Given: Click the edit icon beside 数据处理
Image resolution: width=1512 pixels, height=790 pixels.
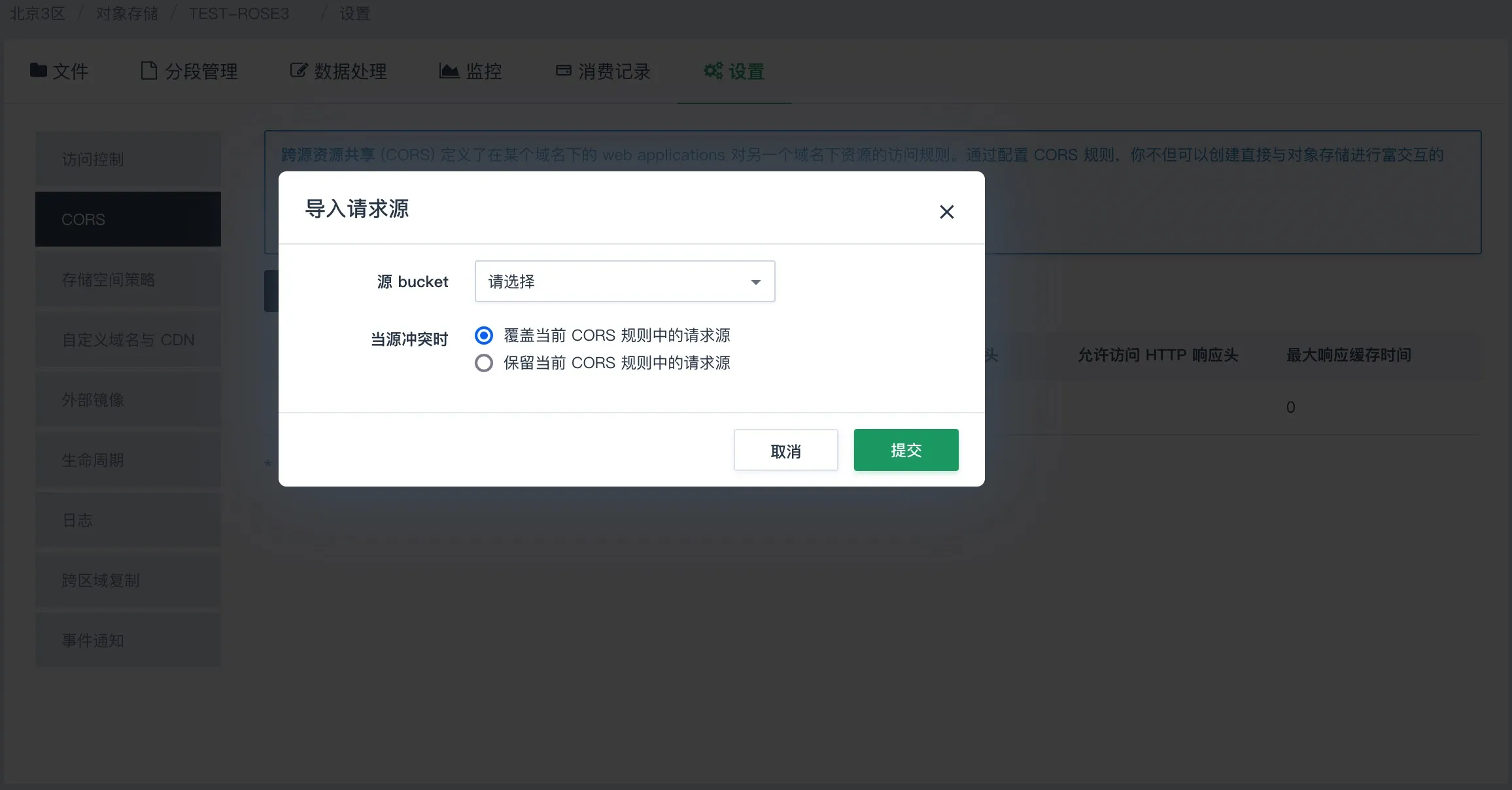Looking at the screenshot, I should (298, 70).
